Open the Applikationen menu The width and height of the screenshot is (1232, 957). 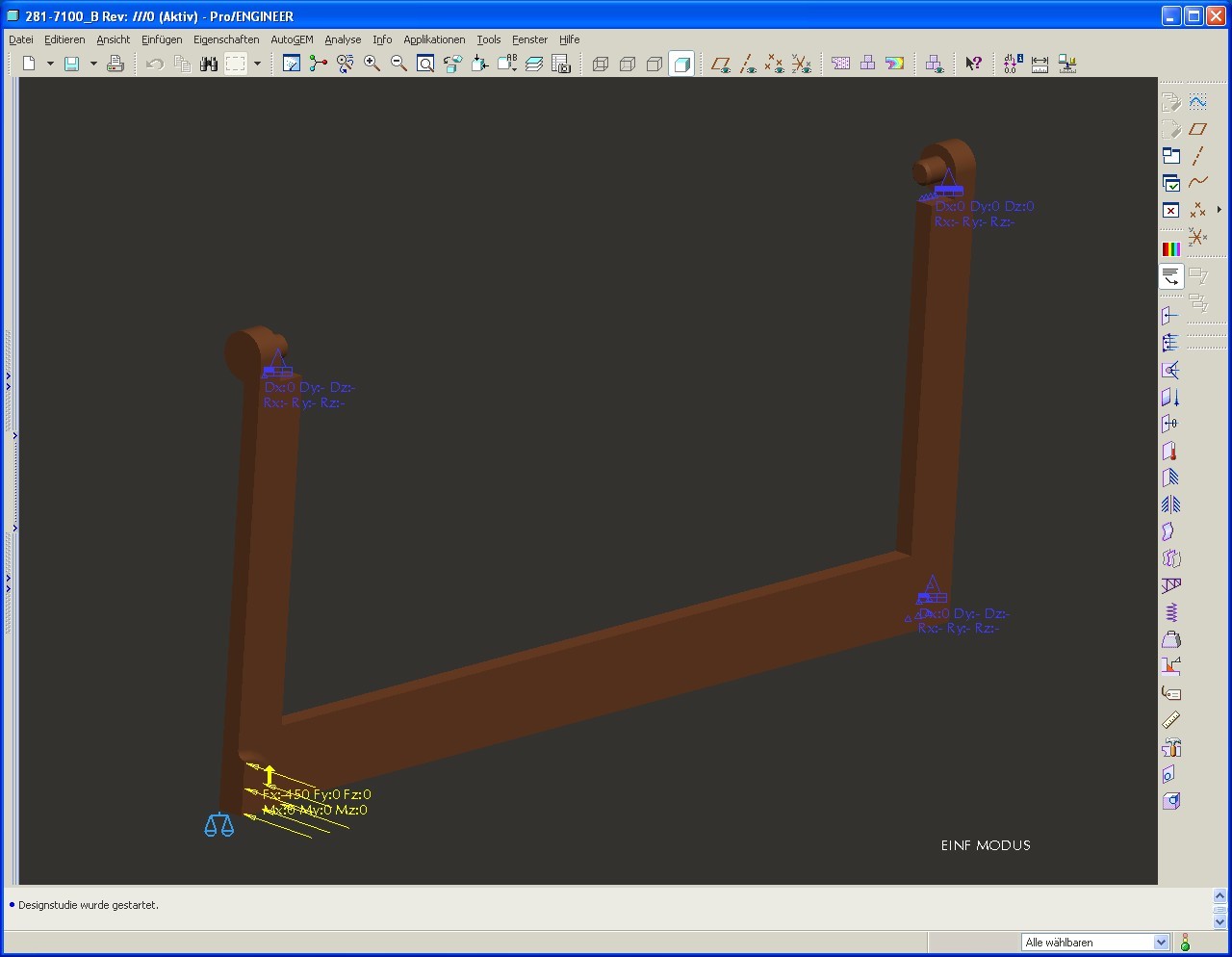click(x=434, y=39)
